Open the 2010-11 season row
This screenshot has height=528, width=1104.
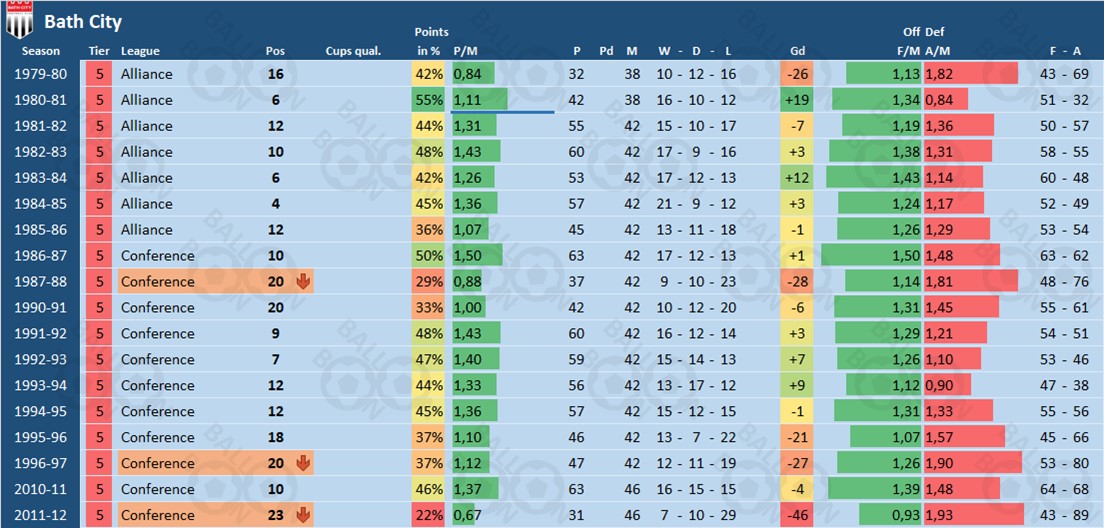point(42,490)
